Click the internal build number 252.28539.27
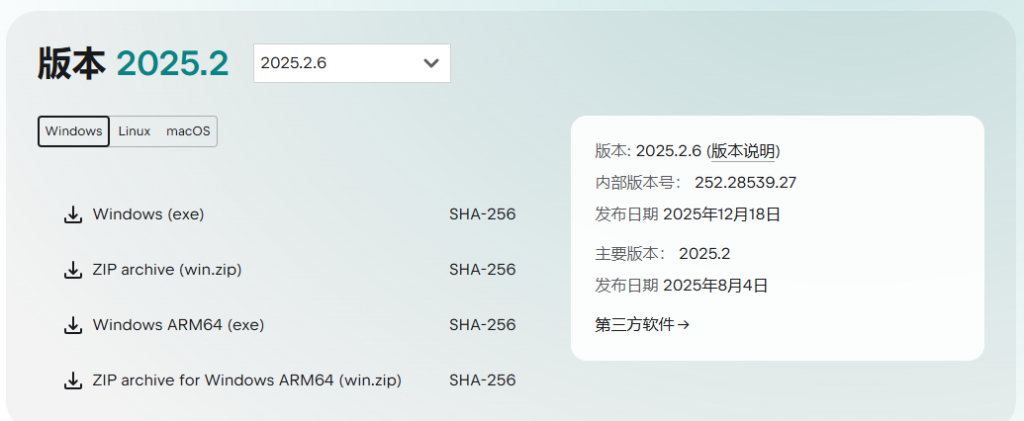1024x421 pixels. (x=745, y=182)
